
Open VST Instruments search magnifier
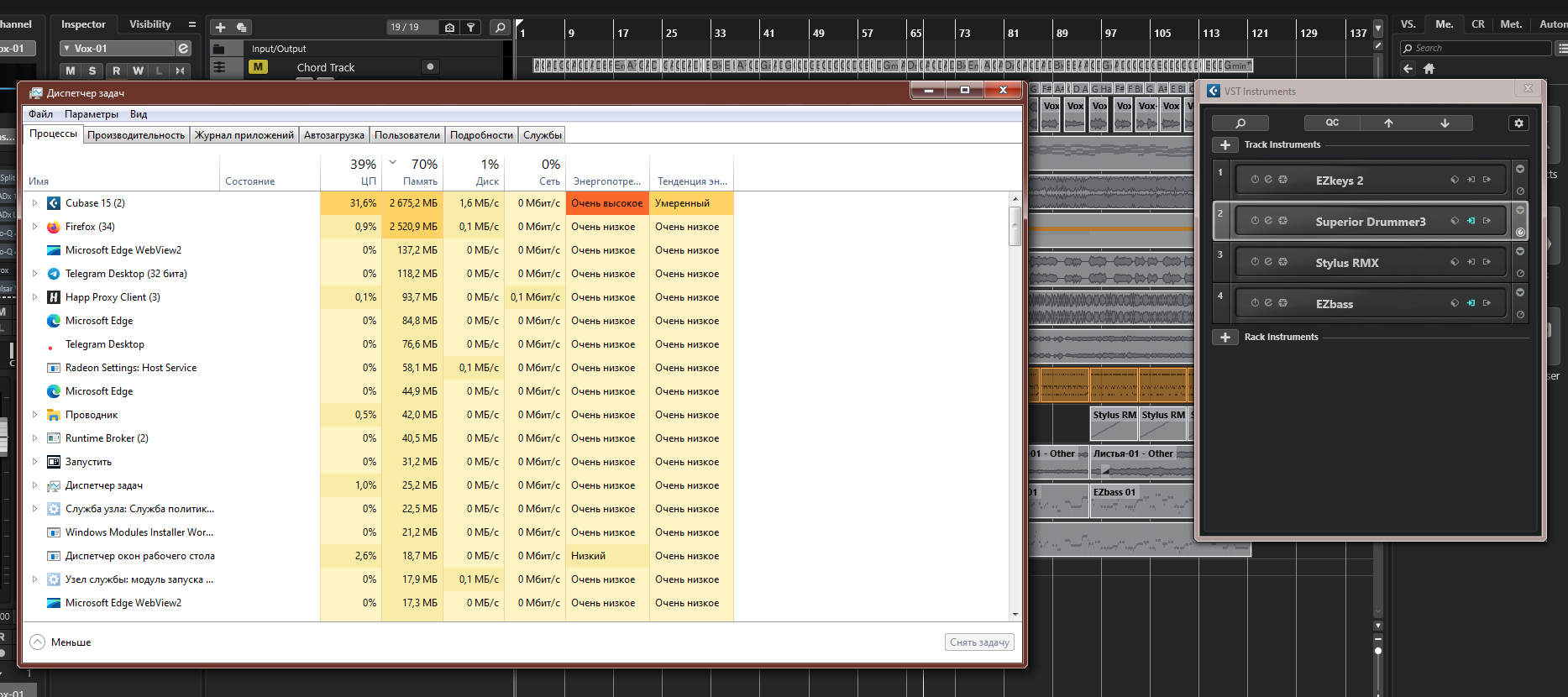1240,123
